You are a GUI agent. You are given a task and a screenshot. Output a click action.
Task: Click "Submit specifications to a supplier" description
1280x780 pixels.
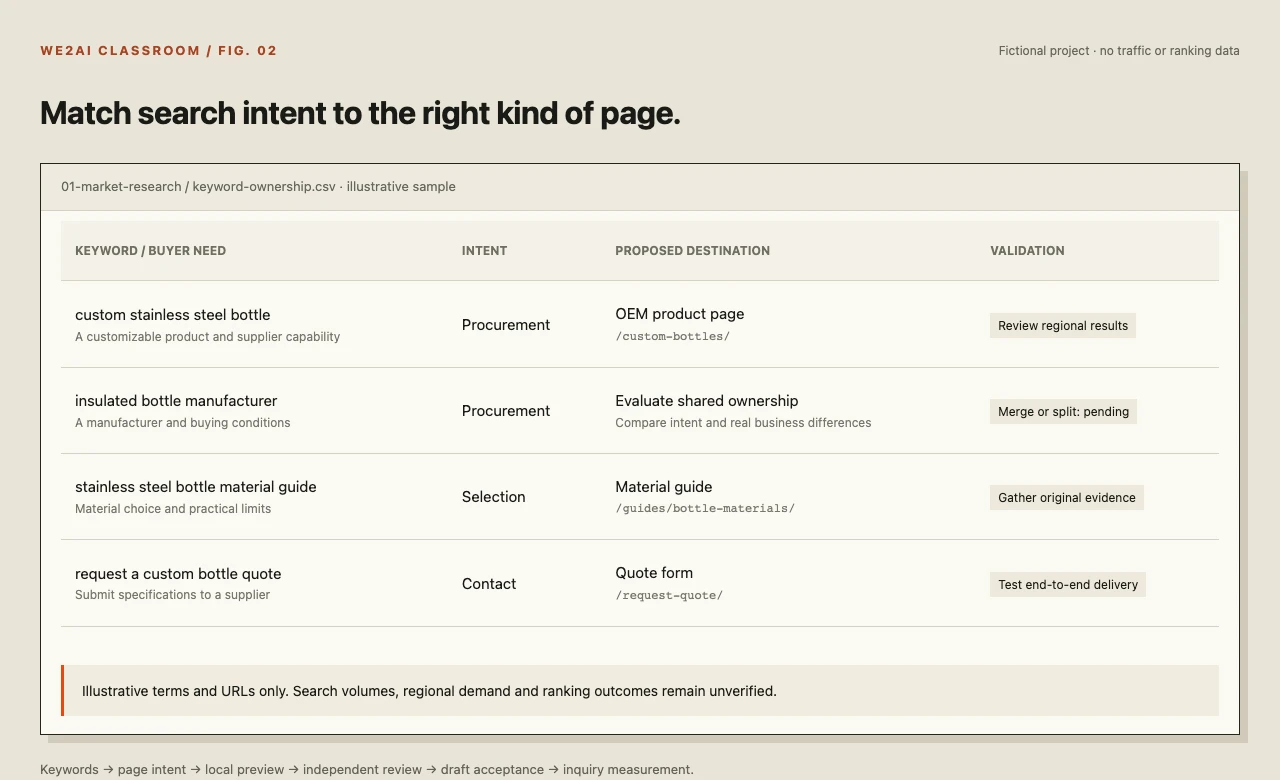[173, 595]
